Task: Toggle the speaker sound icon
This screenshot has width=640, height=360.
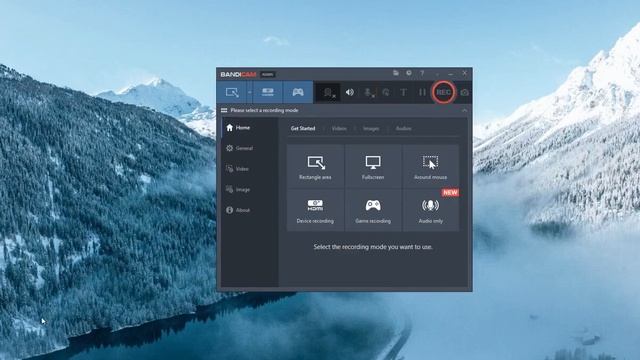Action: [350, 93]
